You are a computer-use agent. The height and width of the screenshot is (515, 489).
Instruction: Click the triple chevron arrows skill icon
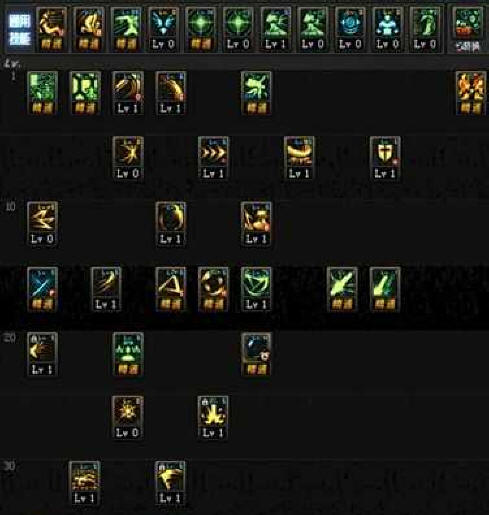pos(213,159)
